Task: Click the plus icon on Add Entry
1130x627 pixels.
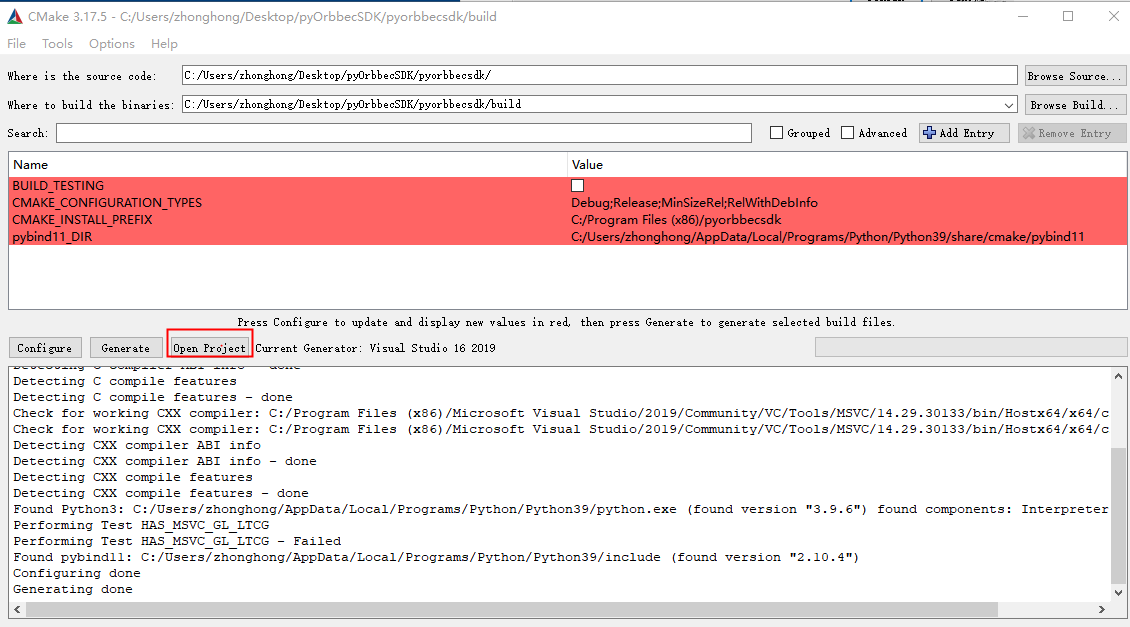Action: [x=930, y=133]
